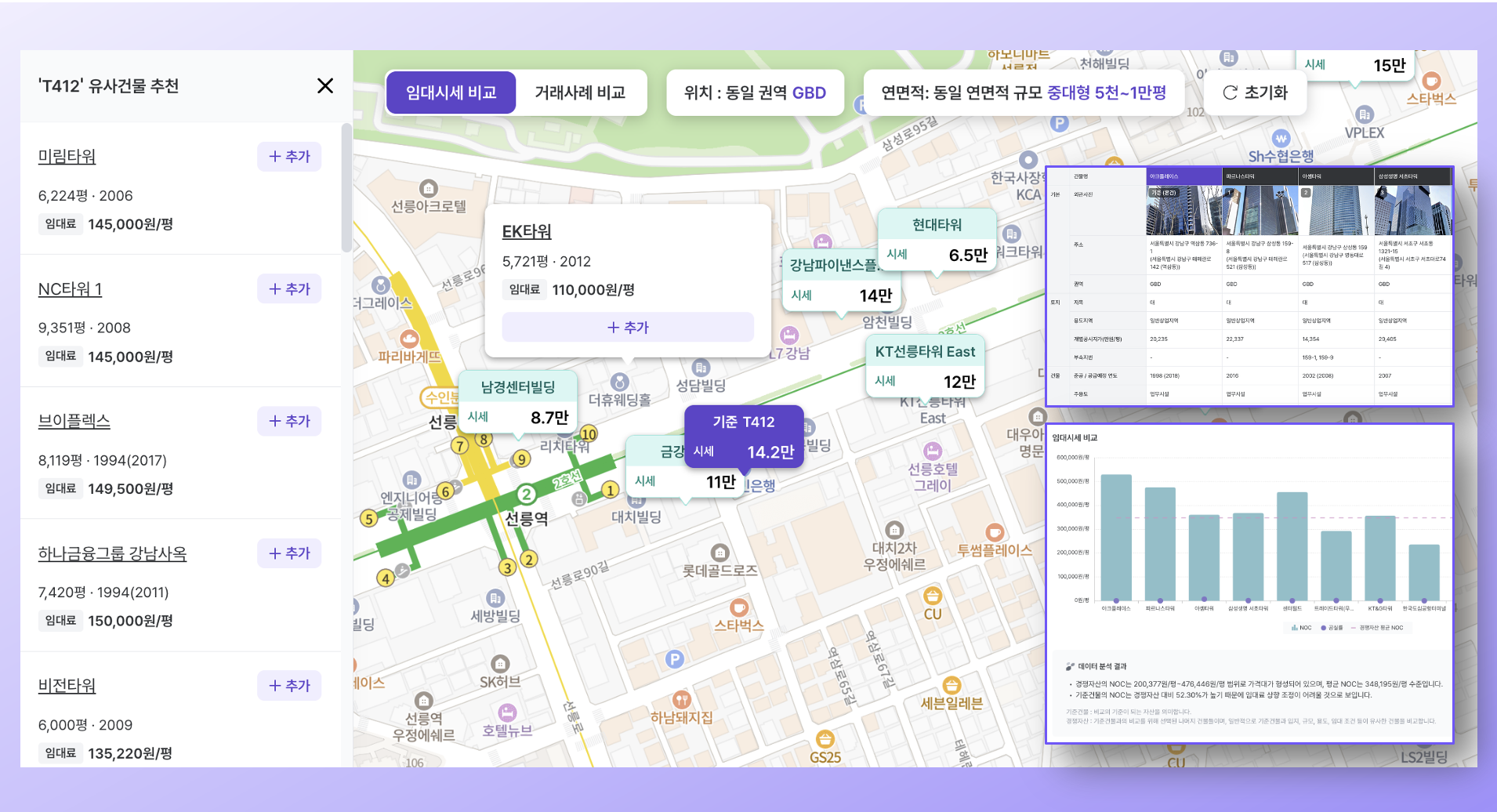This screenshot has height=812, width=1497.
Task: Open the 연면적 중대형 5천~1만평 filter
Action: tap(1024, 92)
